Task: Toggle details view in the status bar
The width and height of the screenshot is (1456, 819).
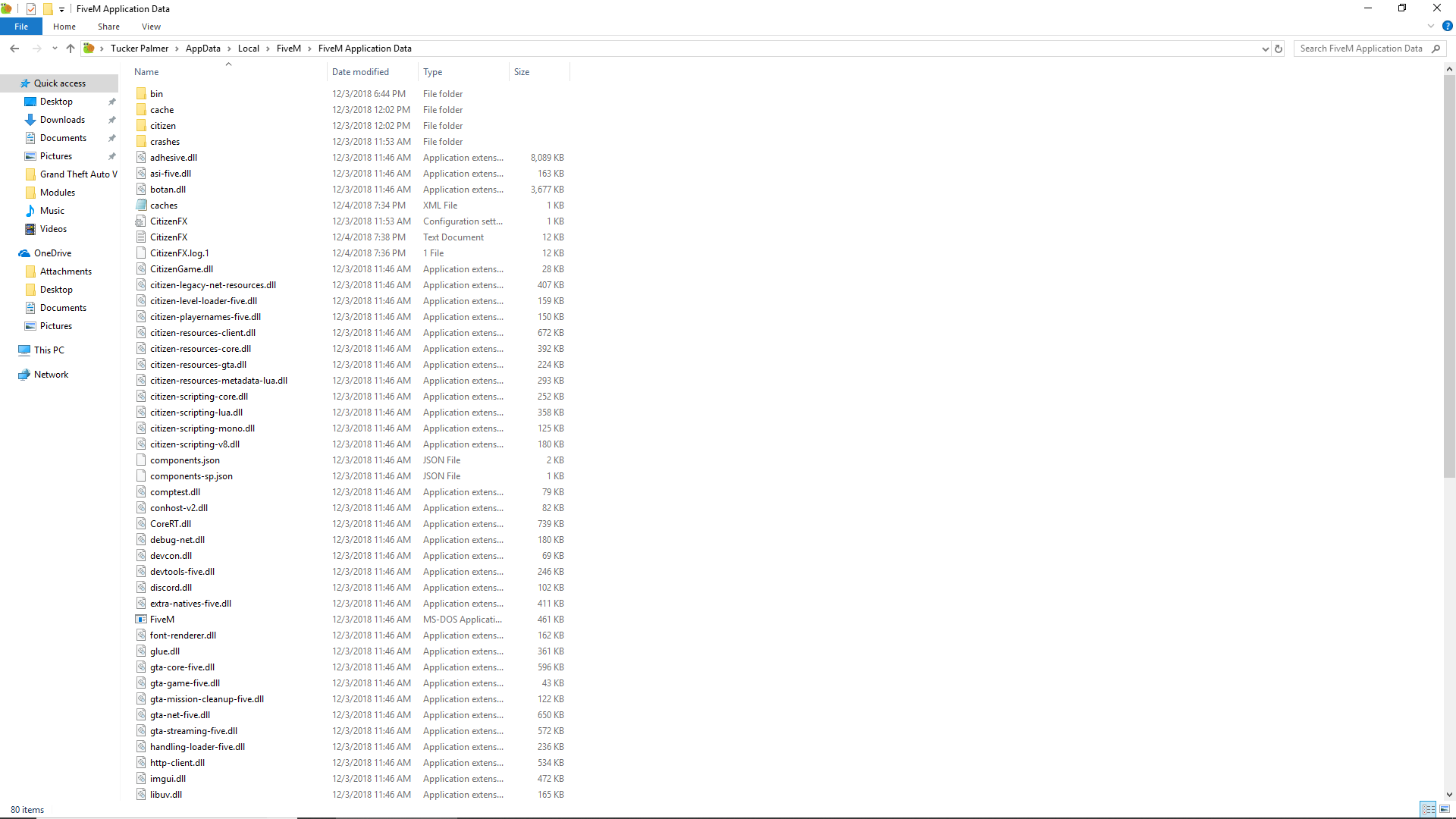Action: tap(1429, 809)
